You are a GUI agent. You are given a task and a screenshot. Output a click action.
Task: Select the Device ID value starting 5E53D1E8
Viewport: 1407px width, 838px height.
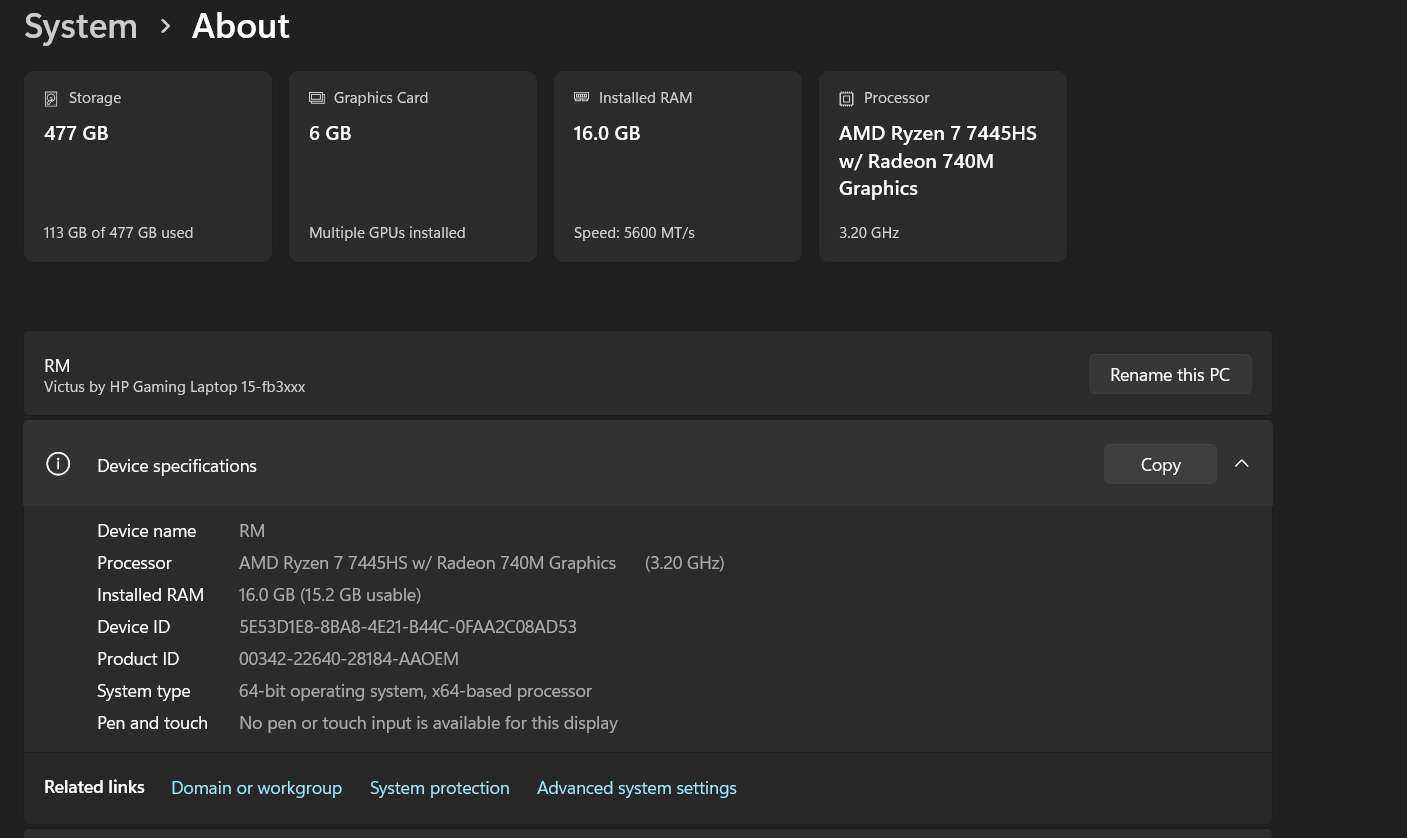pos(408,627)
